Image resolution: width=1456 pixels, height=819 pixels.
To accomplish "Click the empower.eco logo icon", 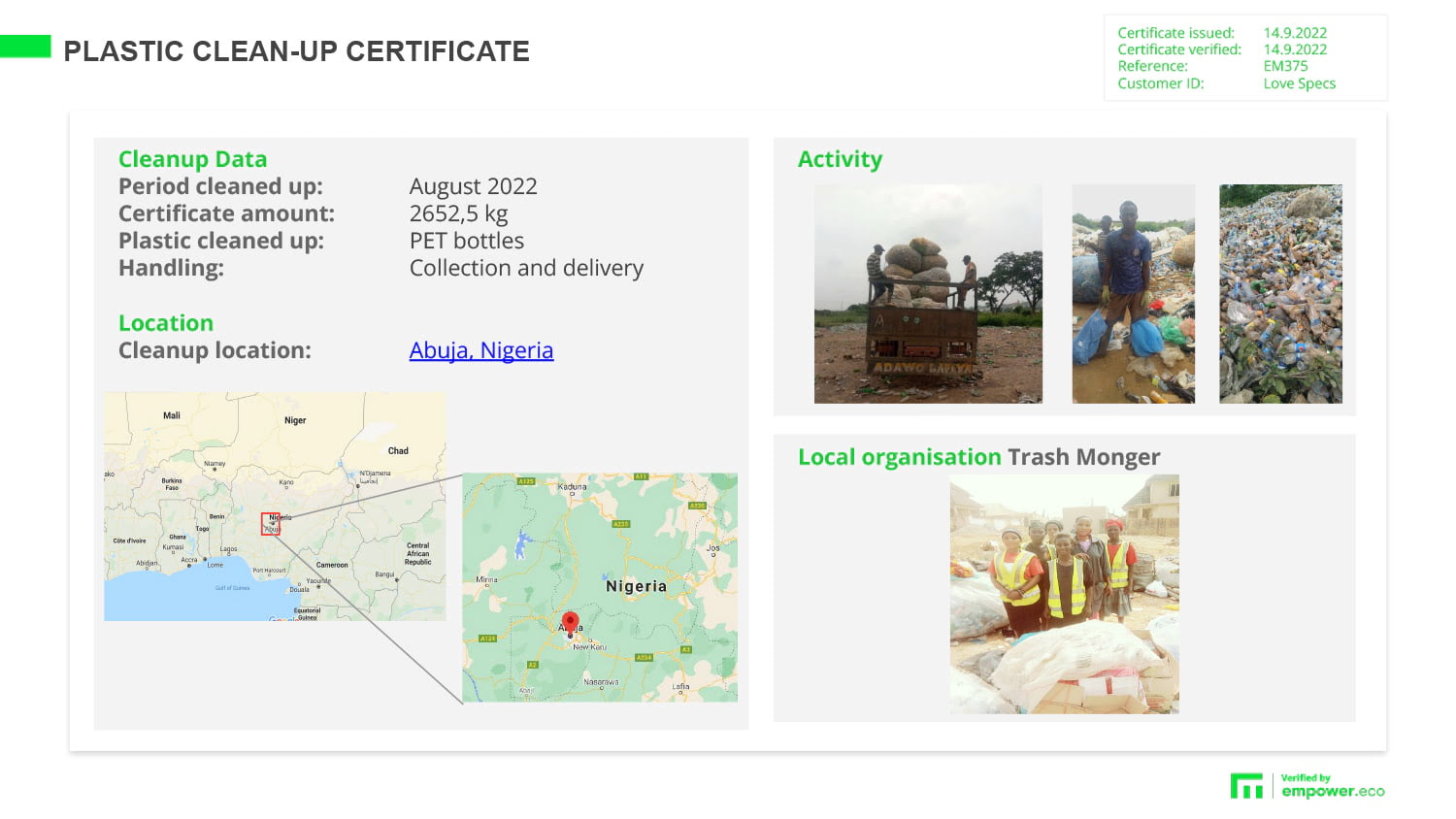I will pyautogui.click(x=1246, y=786).
